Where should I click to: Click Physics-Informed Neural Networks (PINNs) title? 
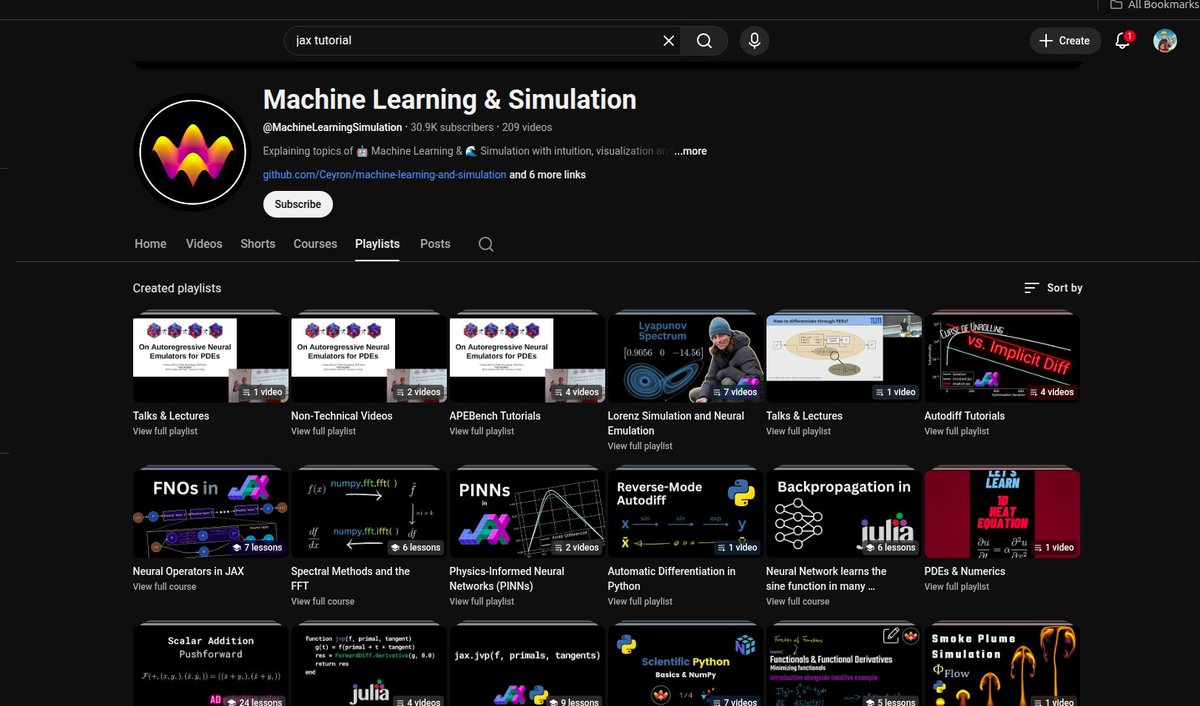point(507,579)
